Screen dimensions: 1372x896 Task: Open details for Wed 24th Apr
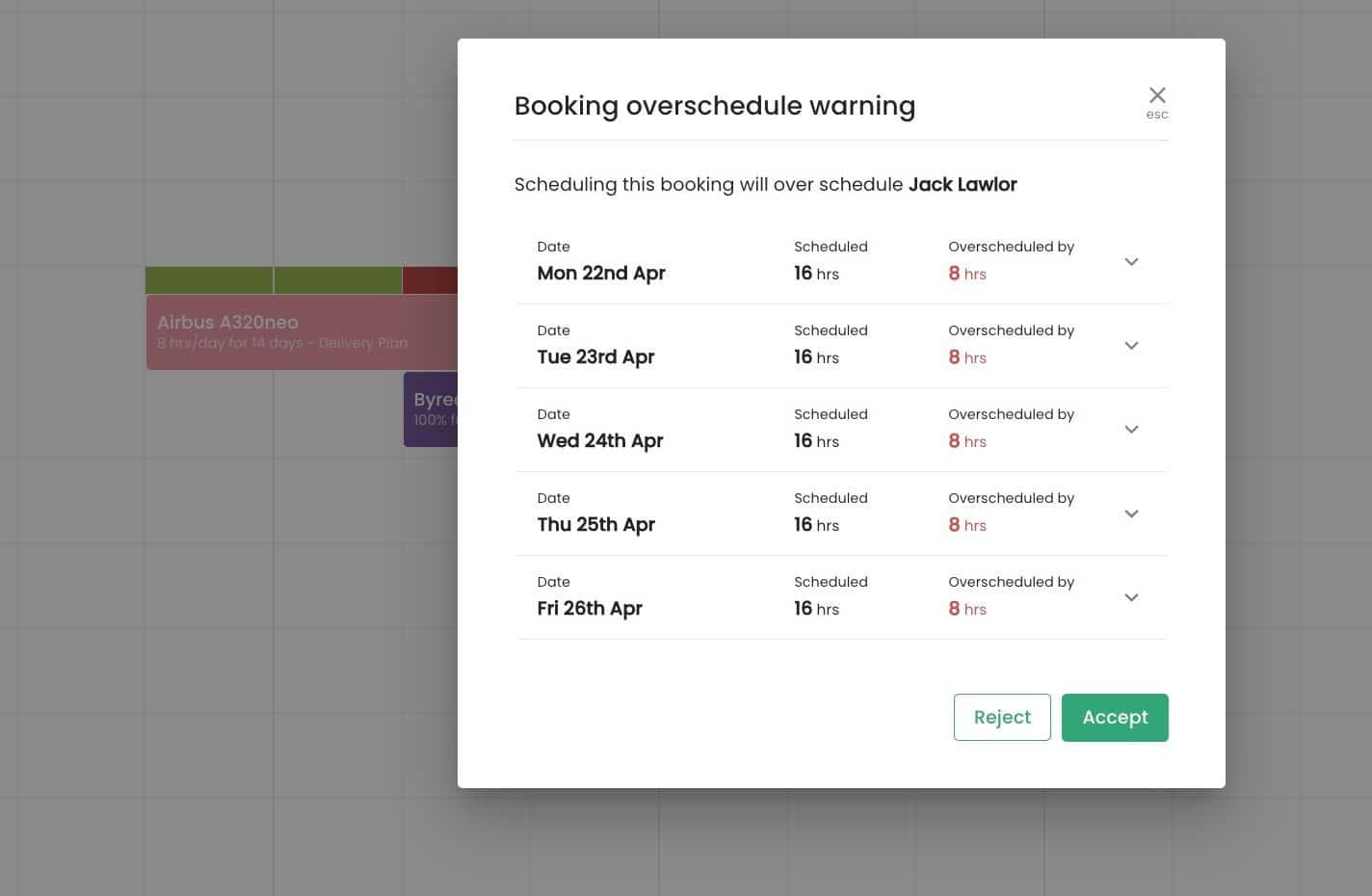pos(1131,429)
